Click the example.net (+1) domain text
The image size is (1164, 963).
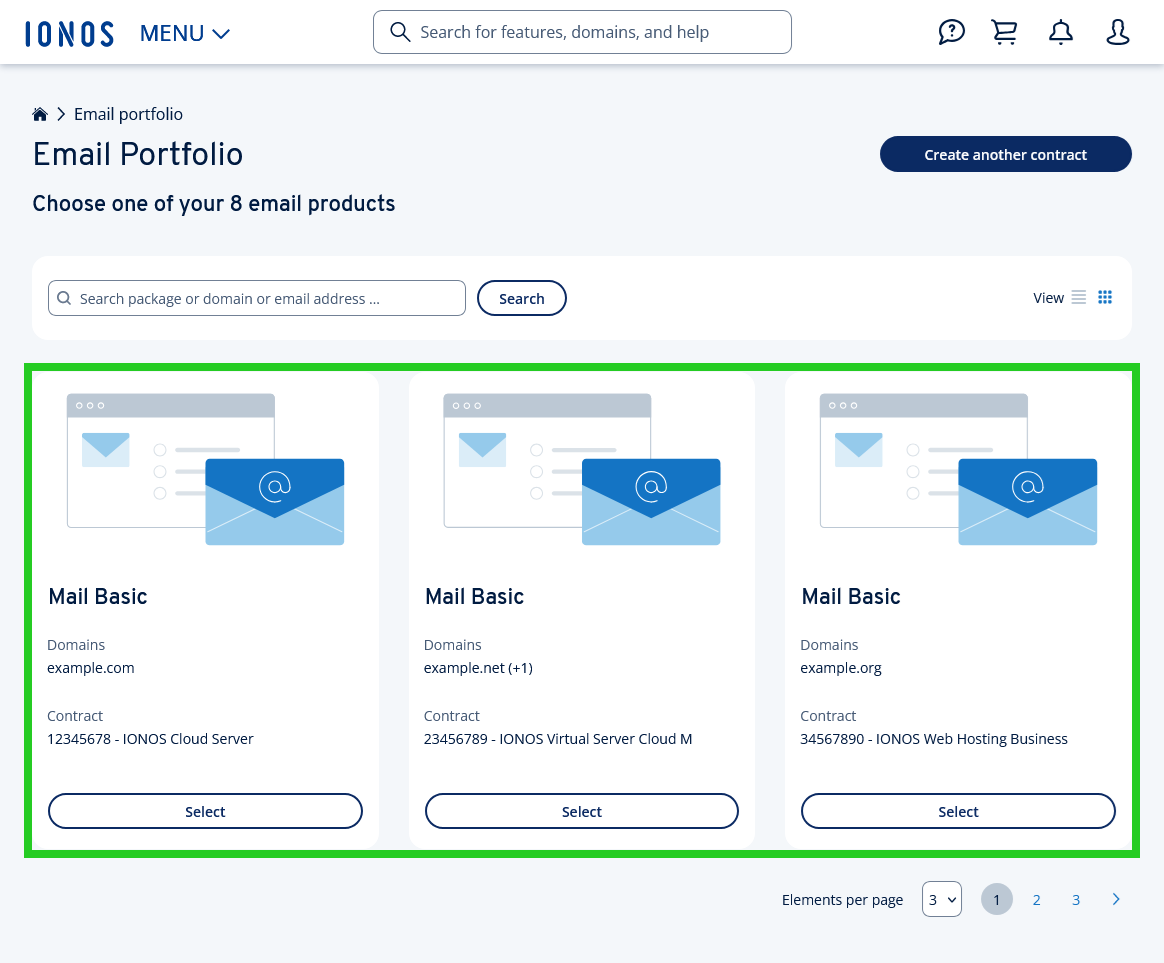click(478, 667)
